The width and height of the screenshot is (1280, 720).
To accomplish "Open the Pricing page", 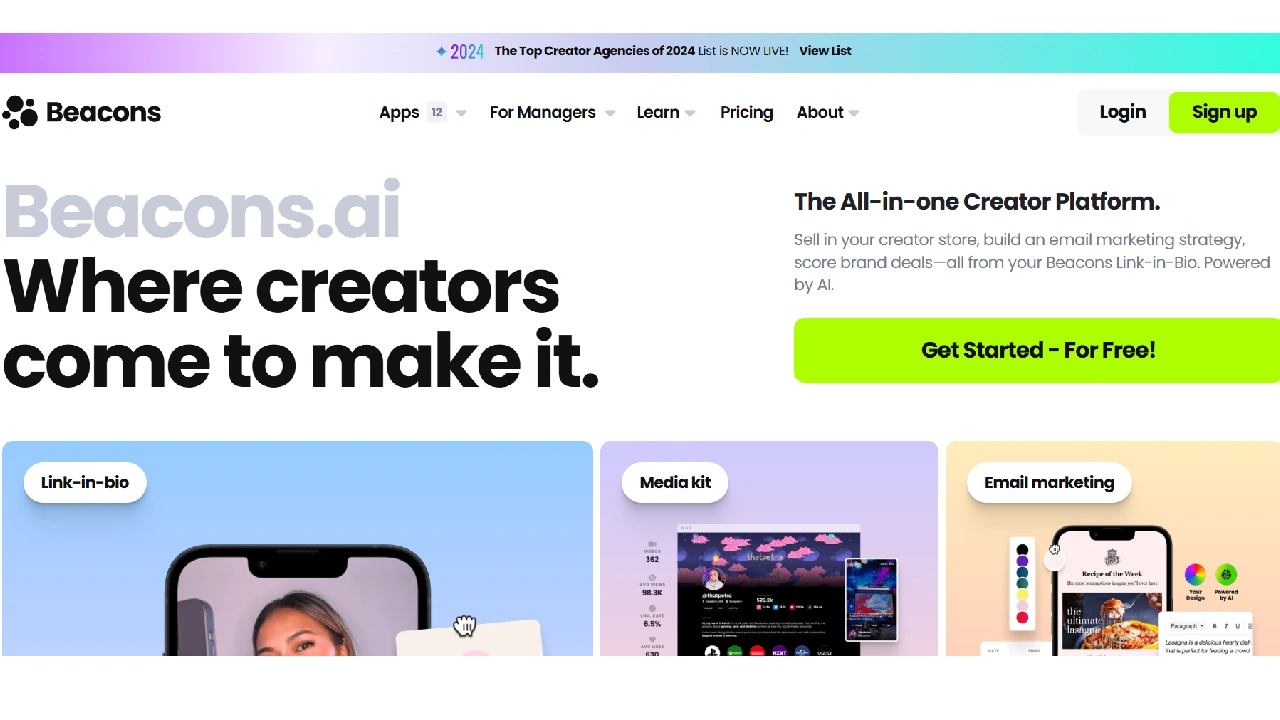I will coord(747,113).
